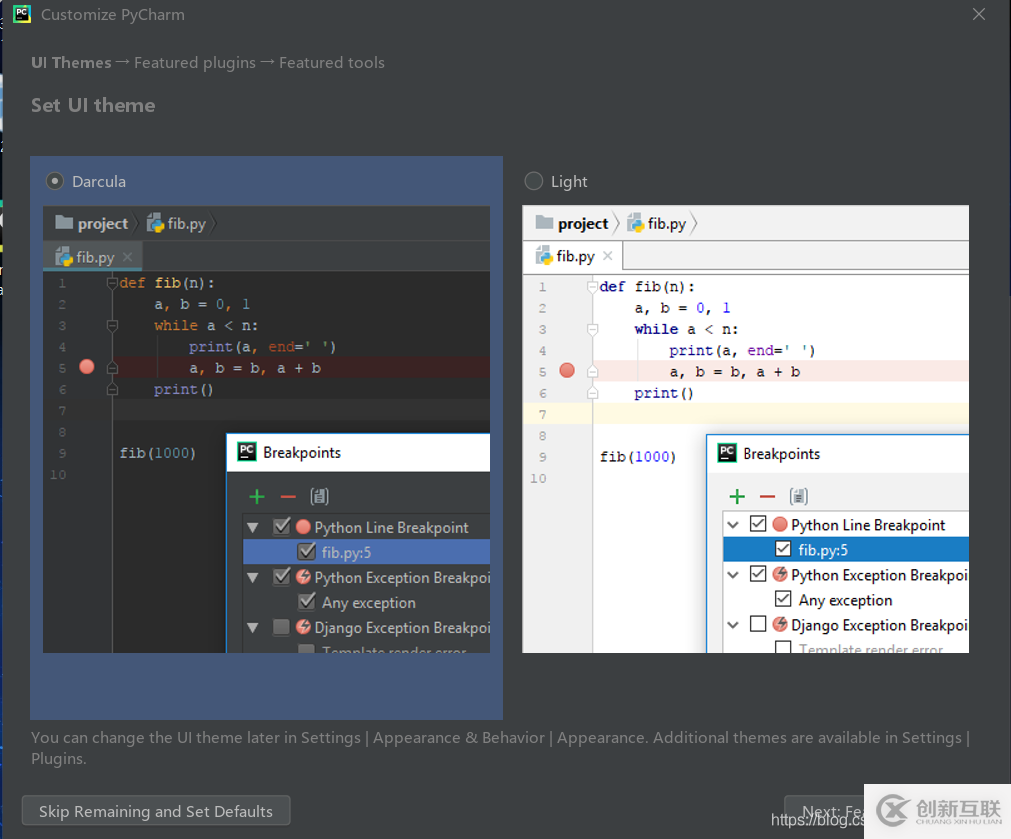Click the PyCharm logo in title bar

(22, 14)
